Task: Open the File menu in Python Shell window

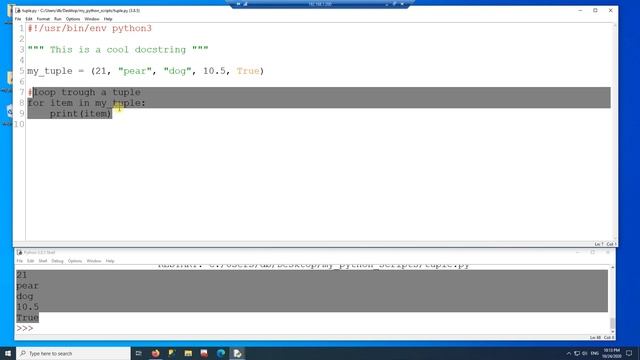Action: 20,261
